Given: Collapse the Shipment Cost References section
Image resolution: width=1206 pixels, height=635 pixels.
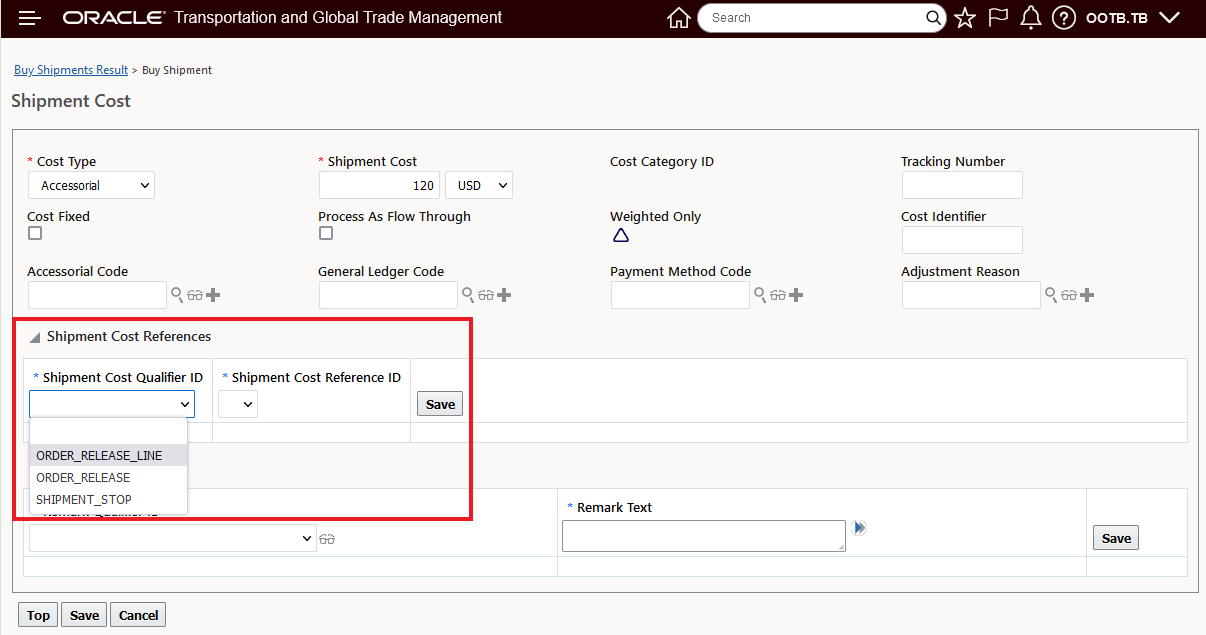Looking at the screenshot, I should coord(35,337).
